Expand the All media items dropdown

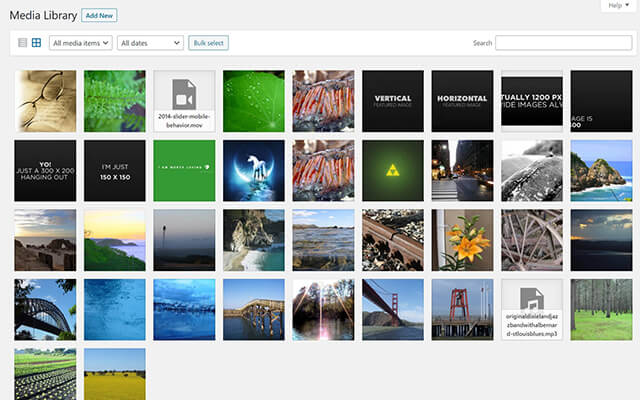(x=81, y=43)
